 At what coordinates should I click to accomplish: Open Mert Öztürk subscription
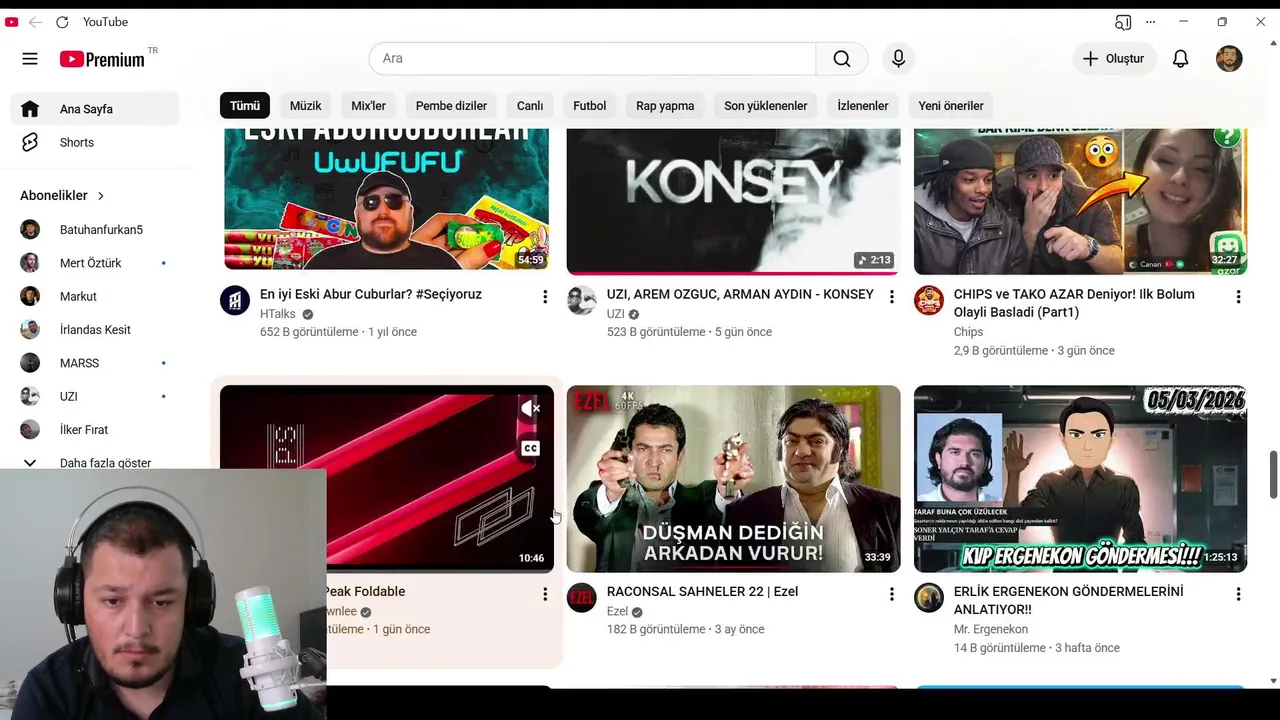(95, 263)
